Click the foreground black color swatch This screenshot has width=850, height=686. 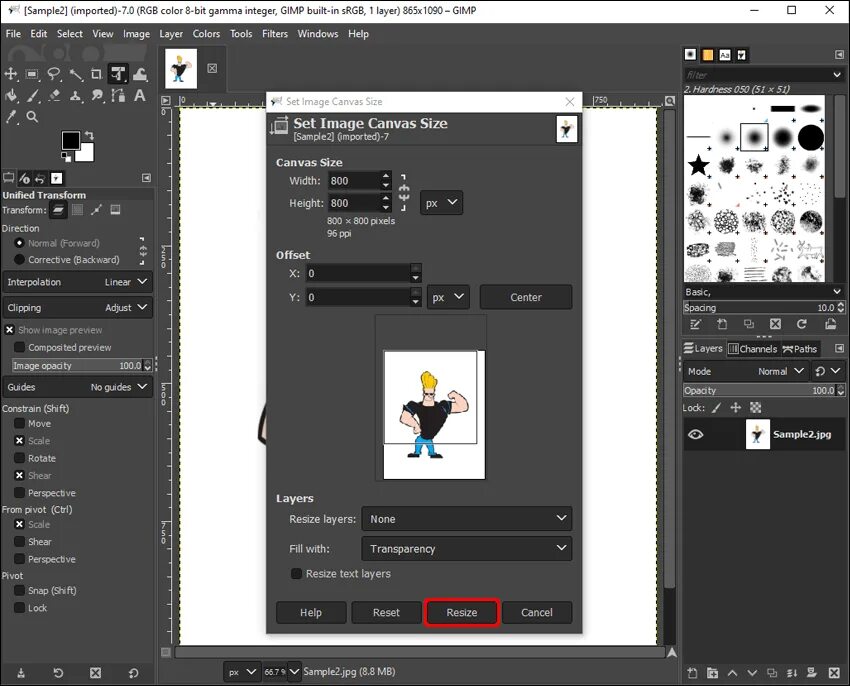coord(70,140)
